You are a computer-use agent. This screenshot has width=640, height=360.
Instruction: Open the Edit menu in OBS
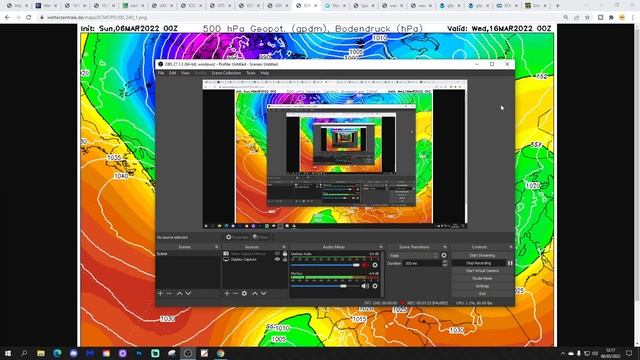coord(173,73)
